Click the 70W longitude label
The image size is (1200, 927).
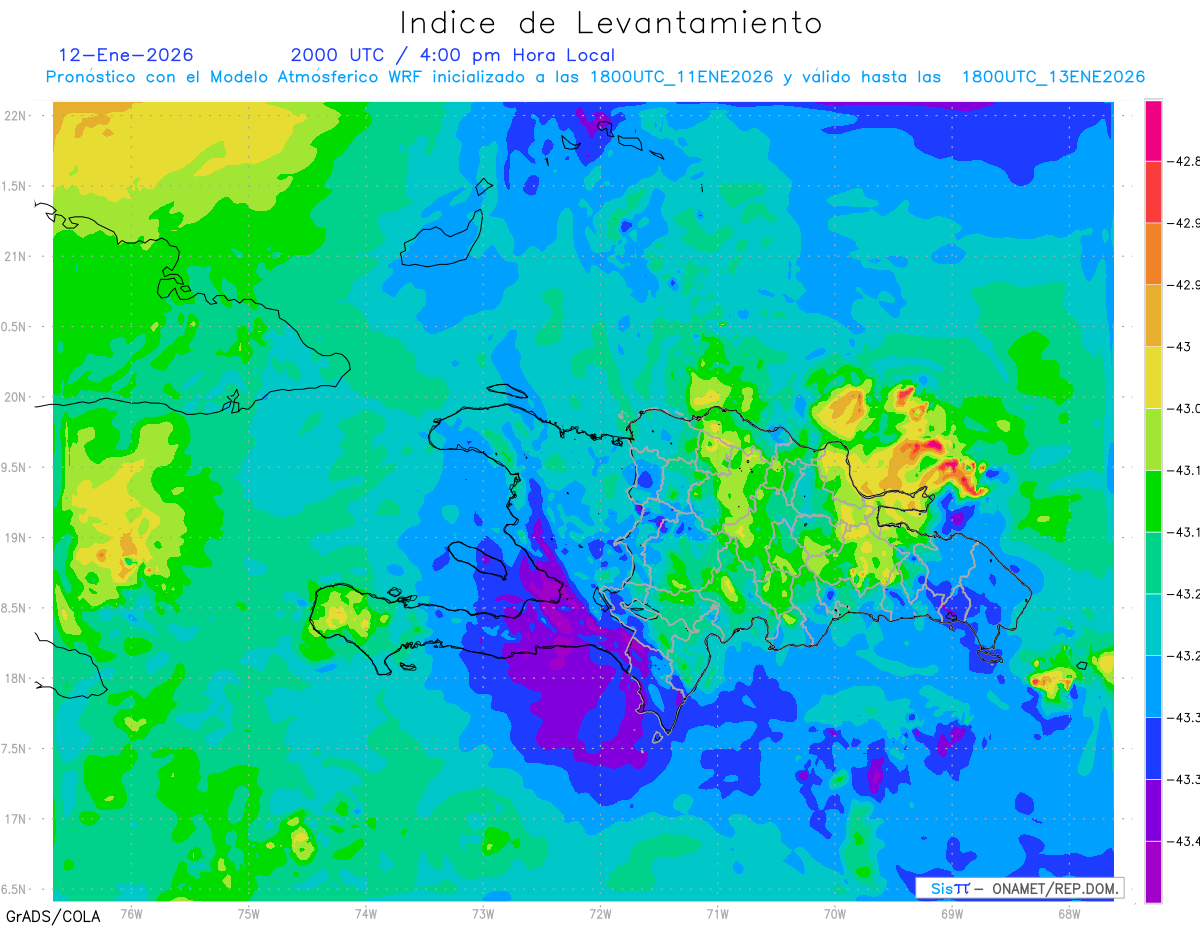click(x=835, y=913)
